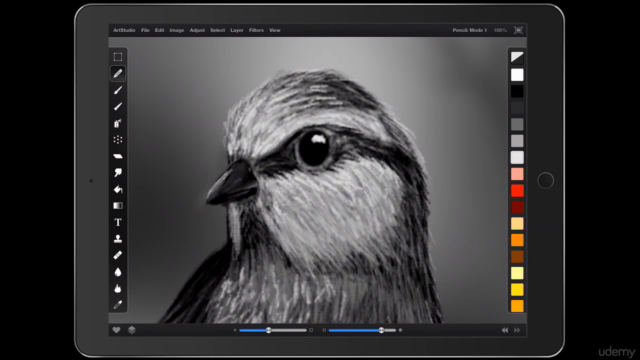Select the Blur drop tool
Image resolution: width=640 pixels, height=360 pixels.
[x=118, y=272]
